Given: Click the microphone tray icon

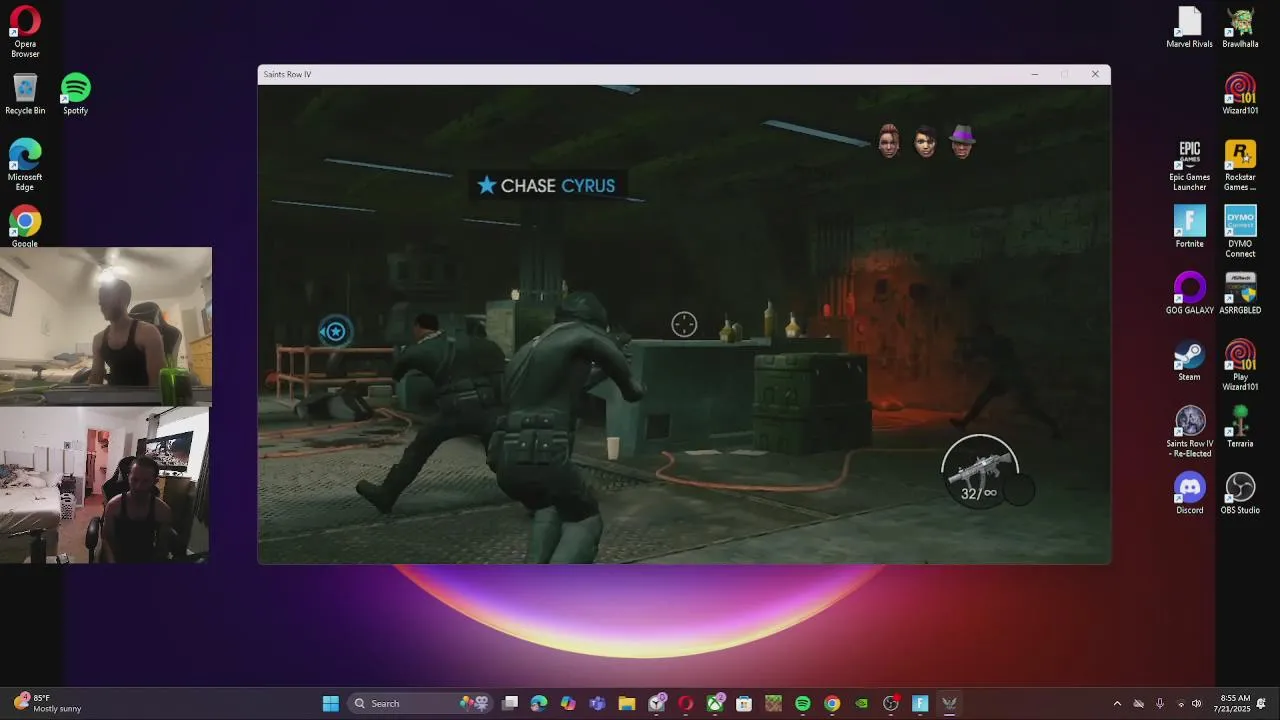Looking at the screenshot, I should coord(1159,704).
